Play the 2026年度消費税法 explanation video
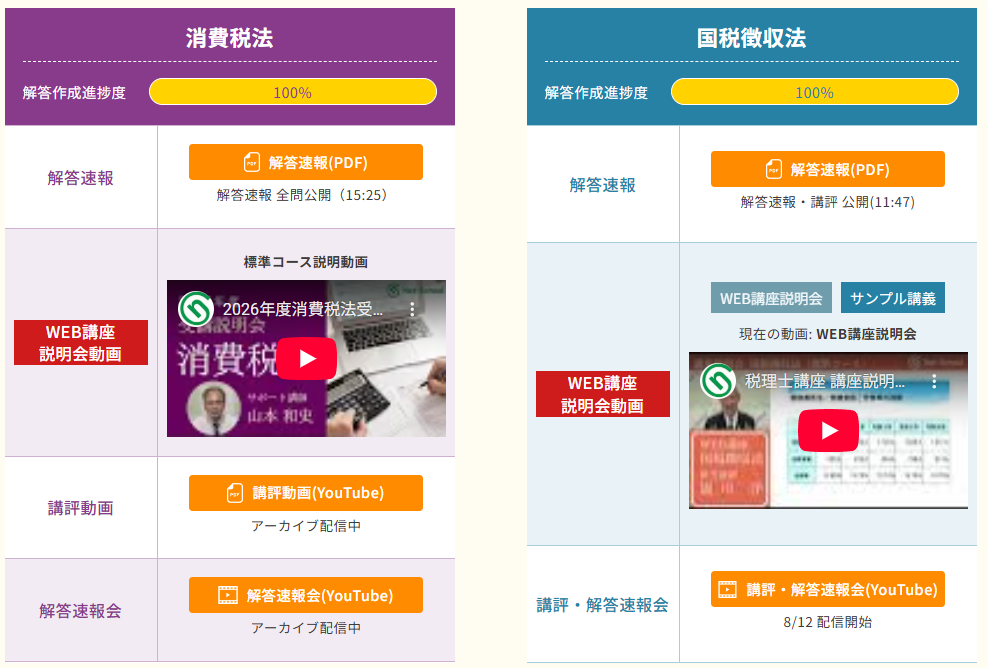 coord(306,359)
